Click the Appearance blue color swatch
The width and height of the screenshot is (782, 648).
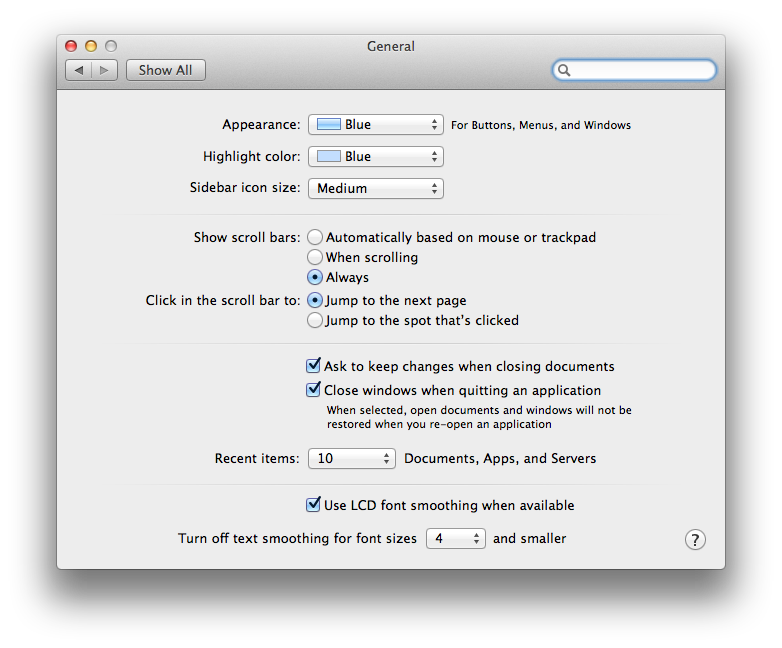click(x=329, y=124)
